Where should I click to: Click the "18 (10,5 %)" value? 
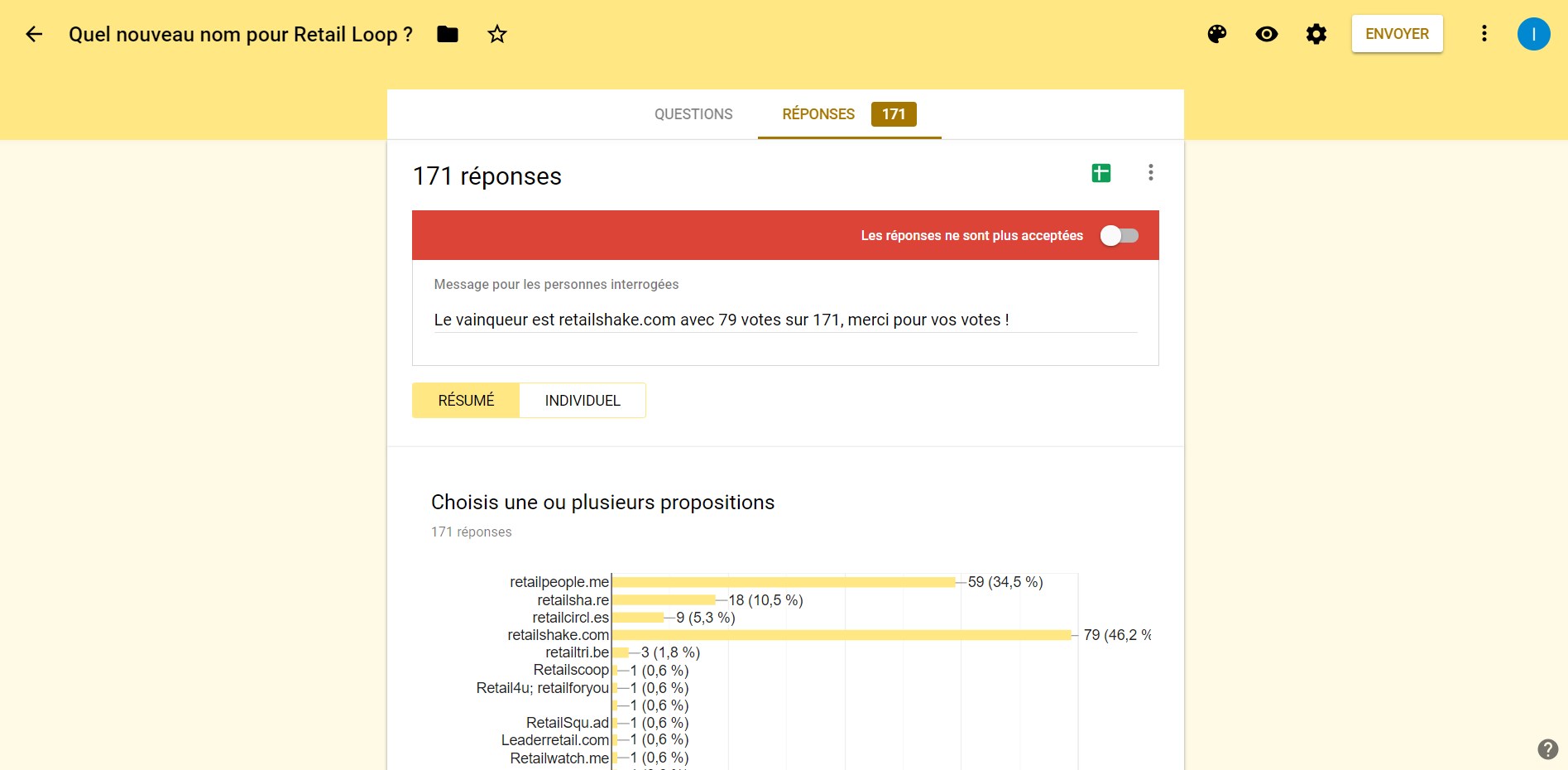point(765,600)
